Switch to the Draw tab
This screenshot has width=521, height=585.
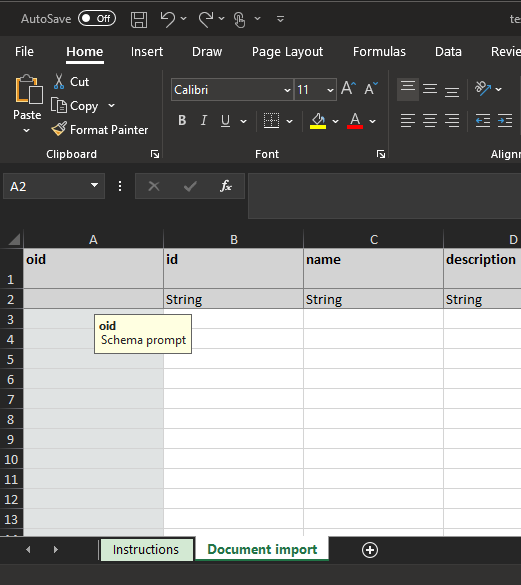(x=207, y=51)
